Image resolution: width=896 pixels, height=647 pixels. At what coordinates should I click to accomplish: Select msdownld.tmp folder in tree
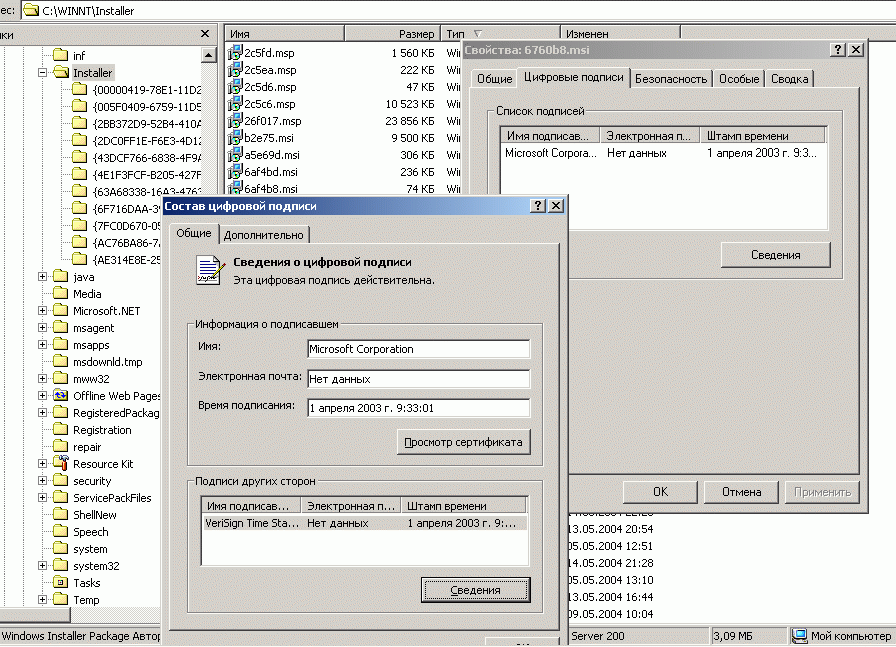[x=107, y=362]
